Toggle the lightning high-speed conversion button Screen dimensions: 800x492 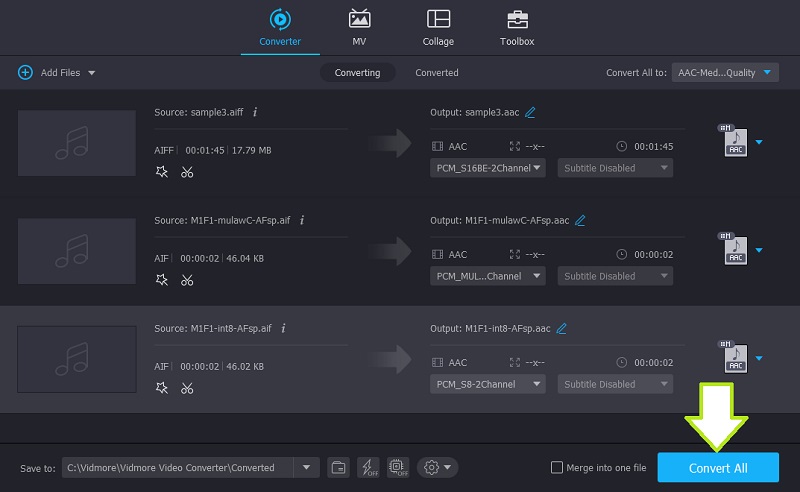(366, 467)
